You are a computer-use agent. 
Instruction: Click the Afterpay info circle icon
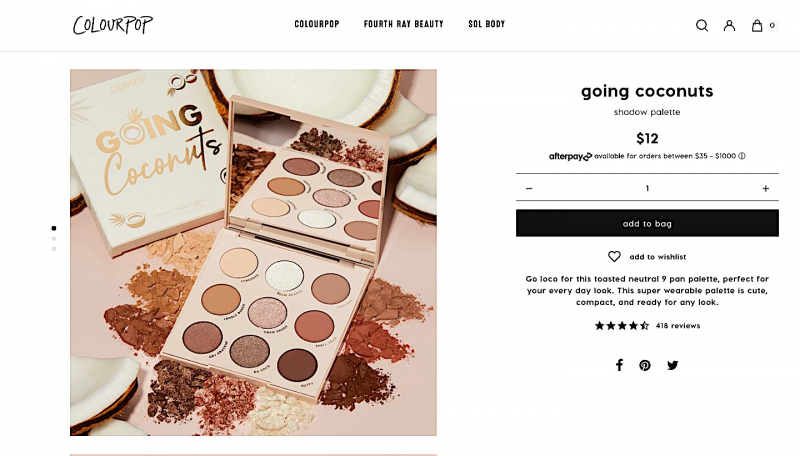742,156
